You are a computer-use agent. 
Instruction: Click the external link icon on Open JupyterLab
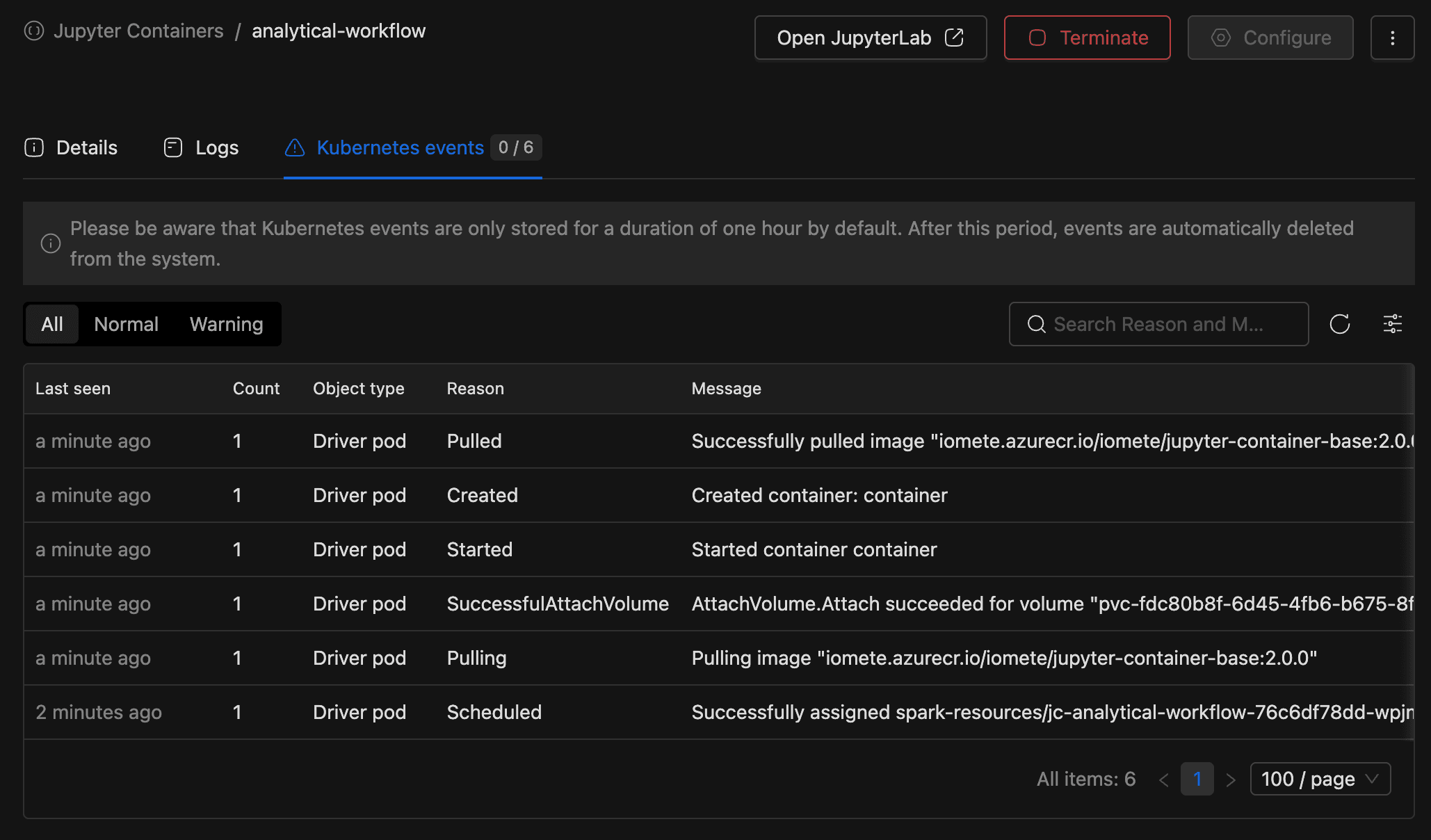click(954, 38)
